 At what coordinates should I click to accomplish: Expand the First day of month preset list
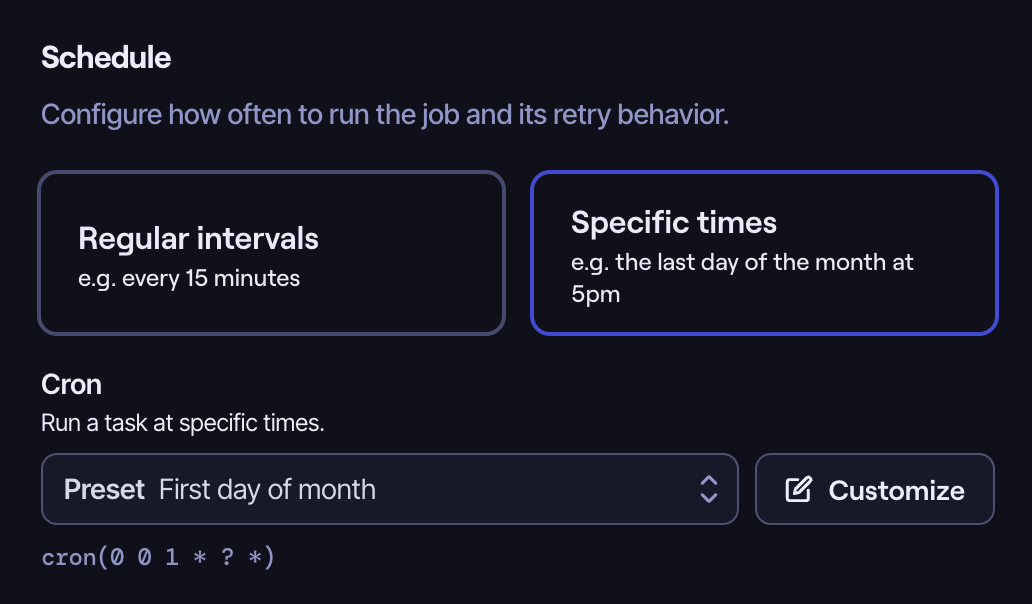click(x=390, y=489)
